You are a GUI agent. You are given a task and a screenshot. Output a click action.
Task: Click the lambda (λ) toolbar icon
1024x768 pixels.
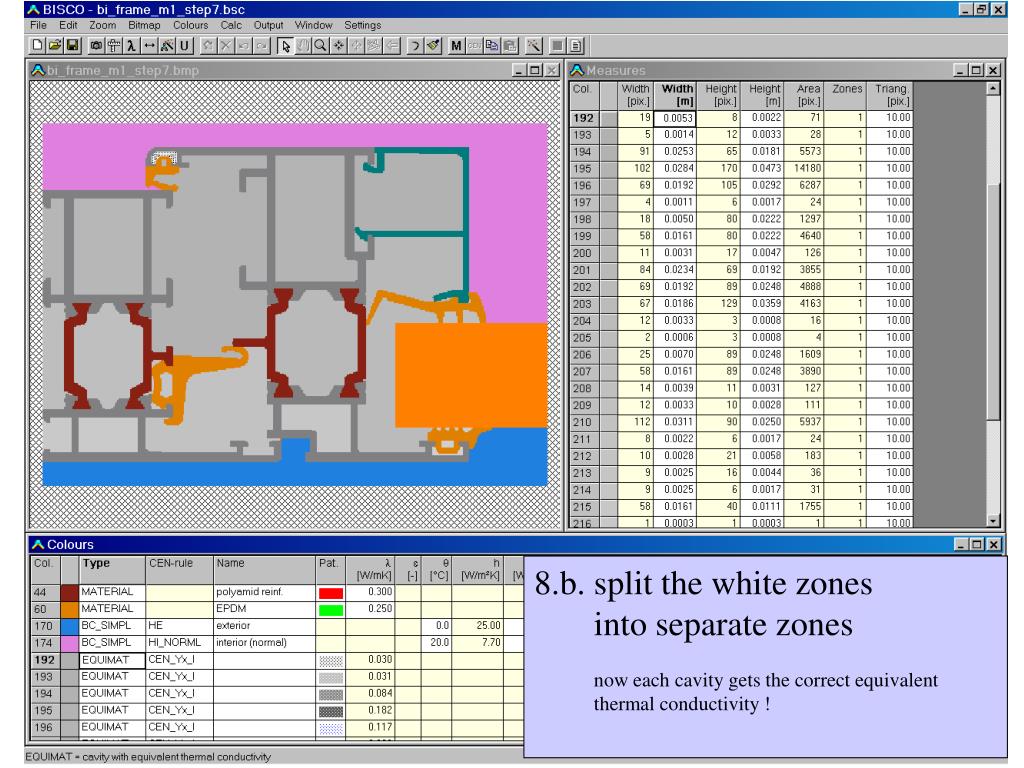point(131,45)
